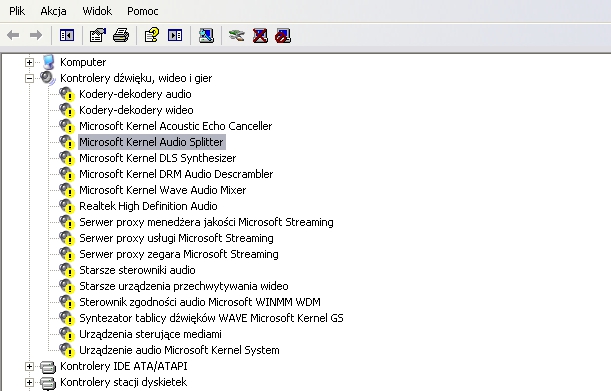611x391 pixels.
Task: Expand Kontrolery IDE ATA/ATAPI node
Action: click(x=29, y=366)
